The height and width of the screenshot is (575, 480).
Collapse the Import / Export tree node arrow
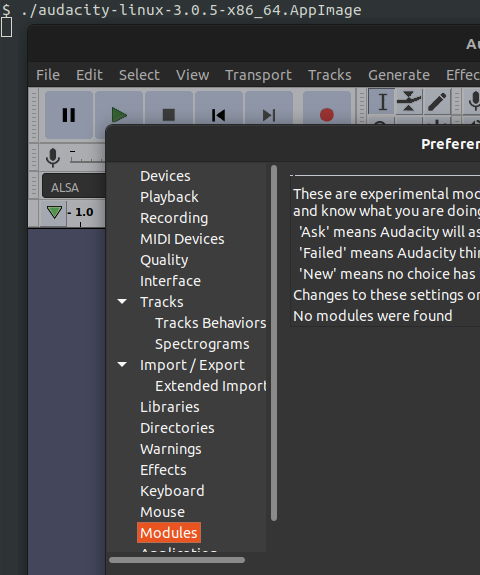pos(122,365)
